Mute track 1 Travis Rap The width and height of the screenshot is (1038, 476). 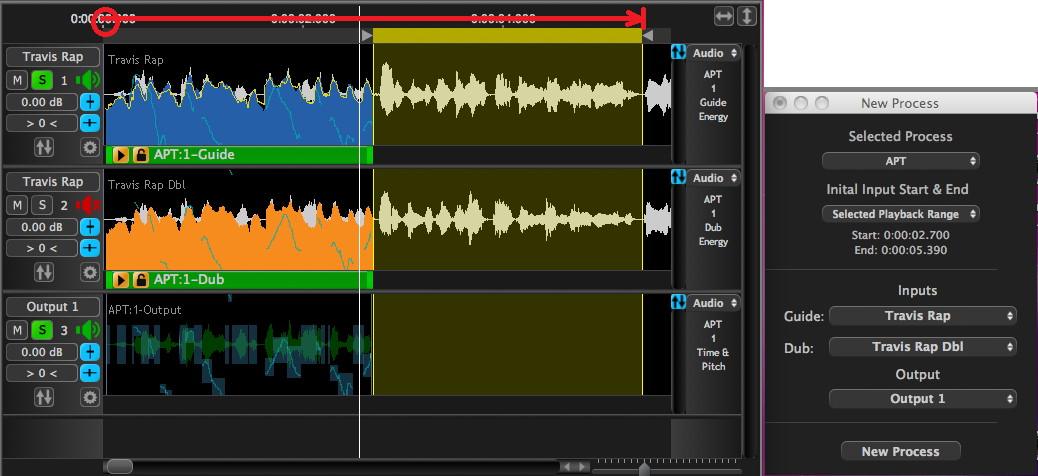pos(18,80)
